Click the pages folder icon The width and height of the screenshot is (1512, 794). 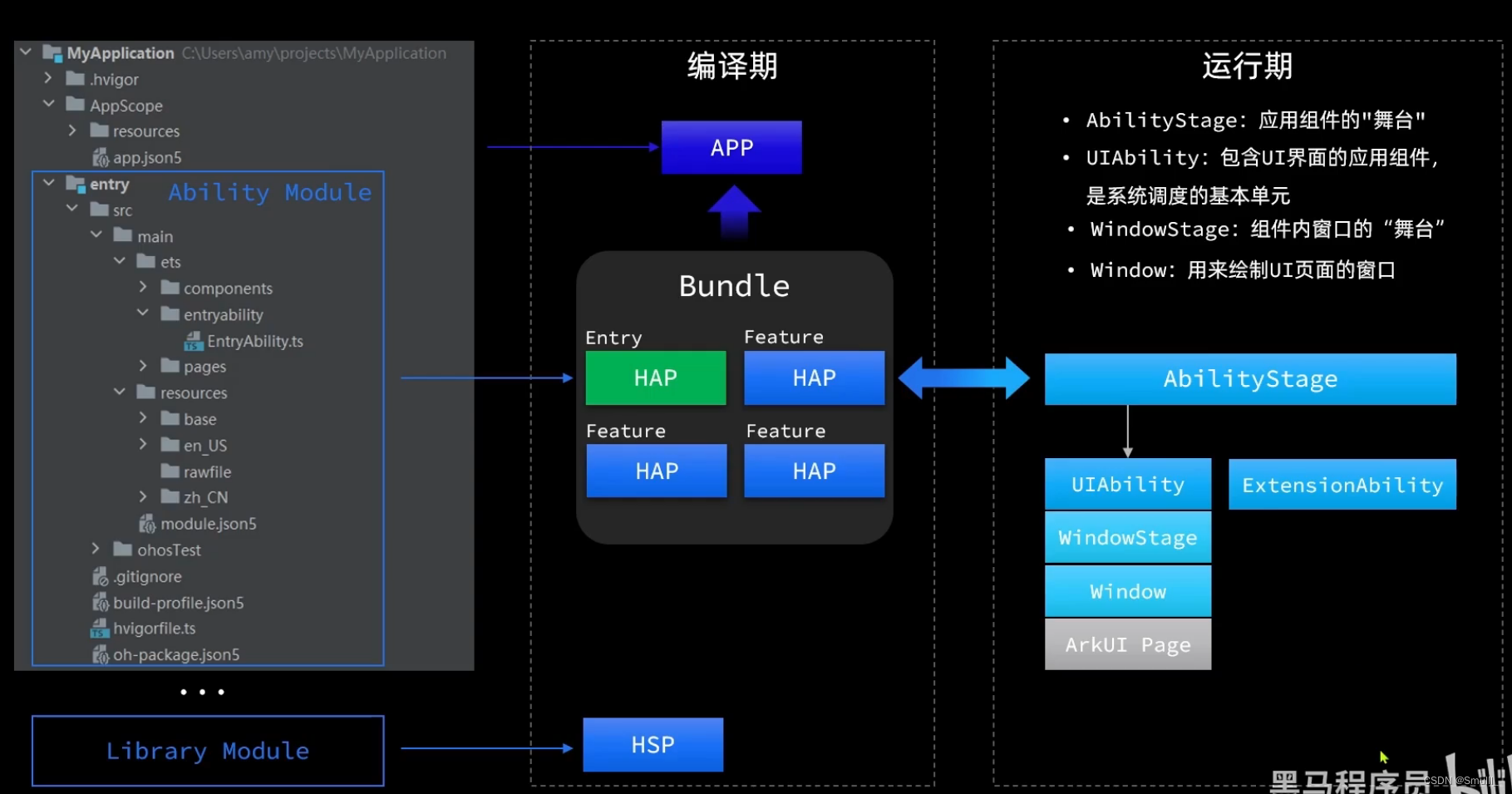170,366
